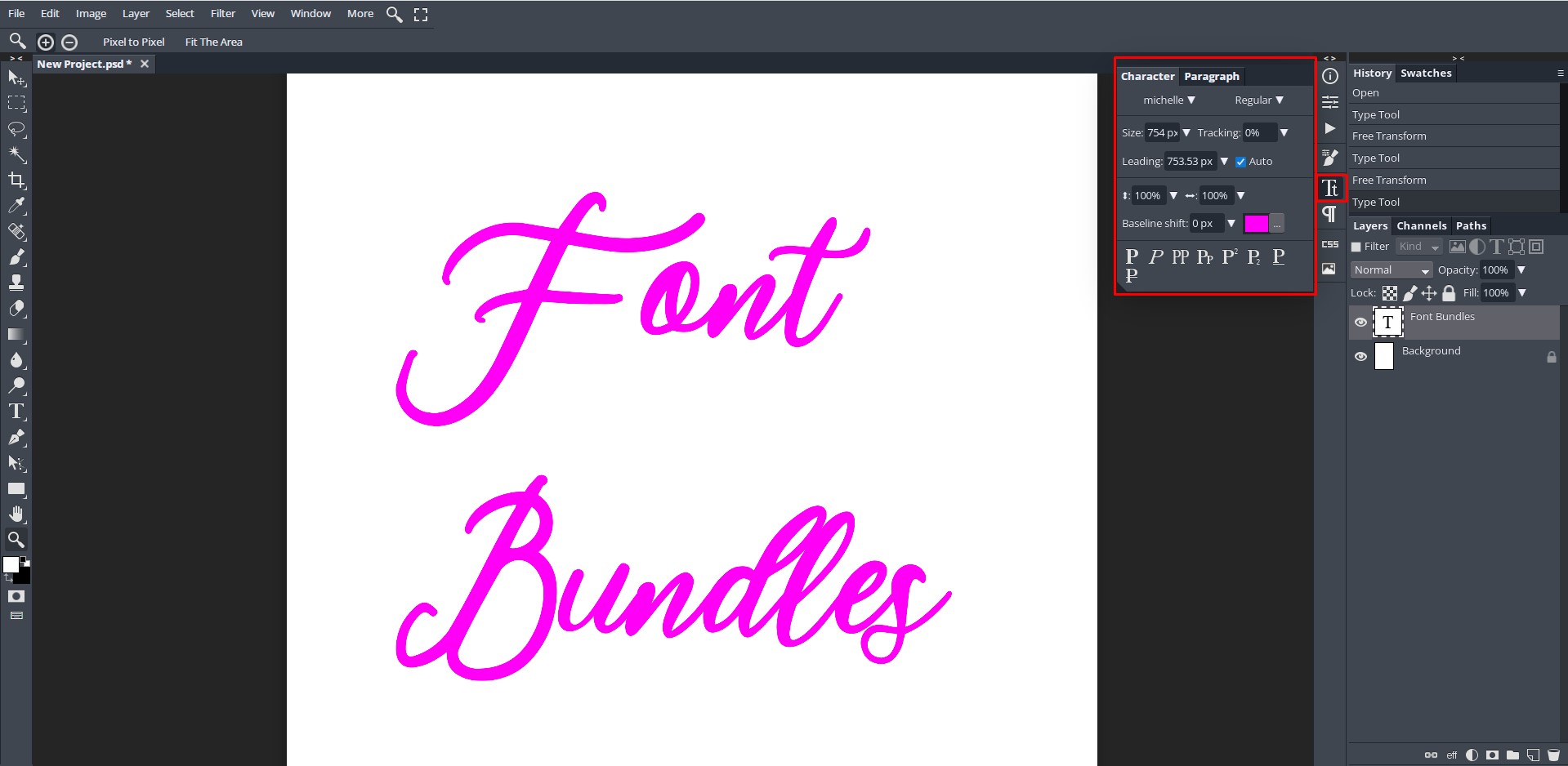Click the zoom-out minus magnifier icon
The width and height of the screenshot is (1568, 766).
coord(69,42)
